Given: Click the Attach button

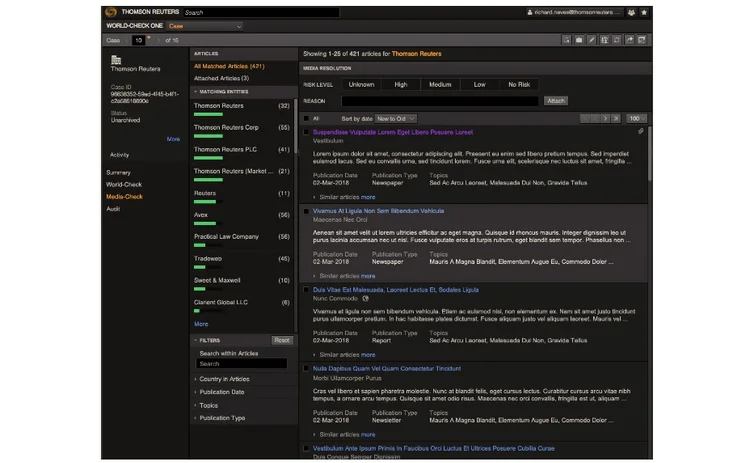Looking at the screenshot, I should 556,101.
